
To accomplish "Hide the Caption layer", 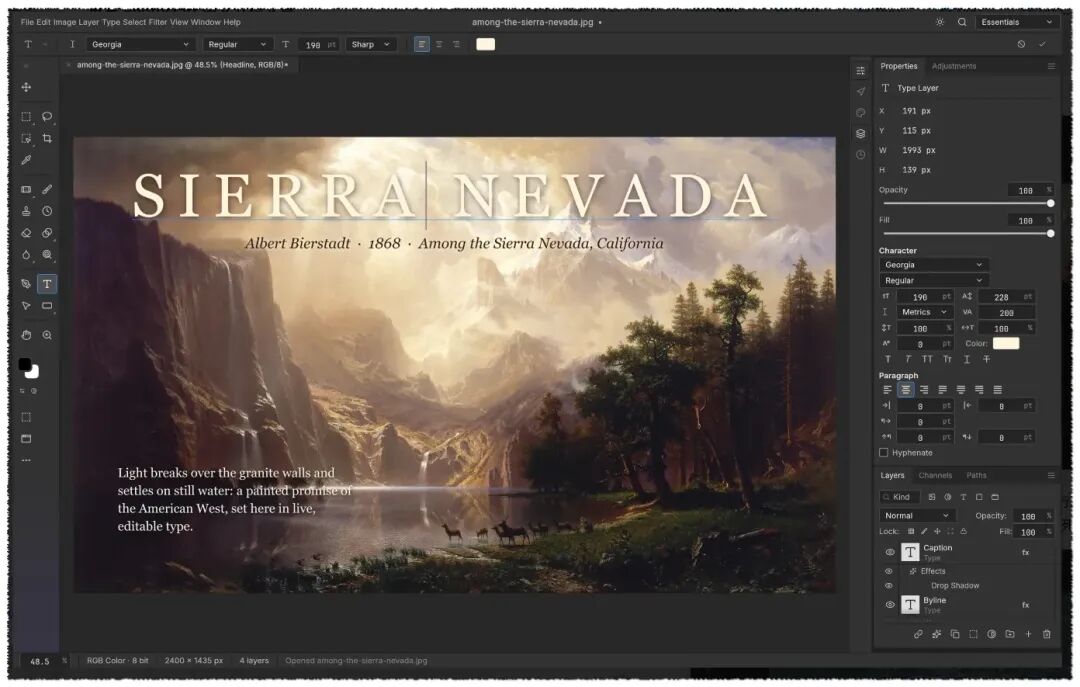I will coord(889,552).
